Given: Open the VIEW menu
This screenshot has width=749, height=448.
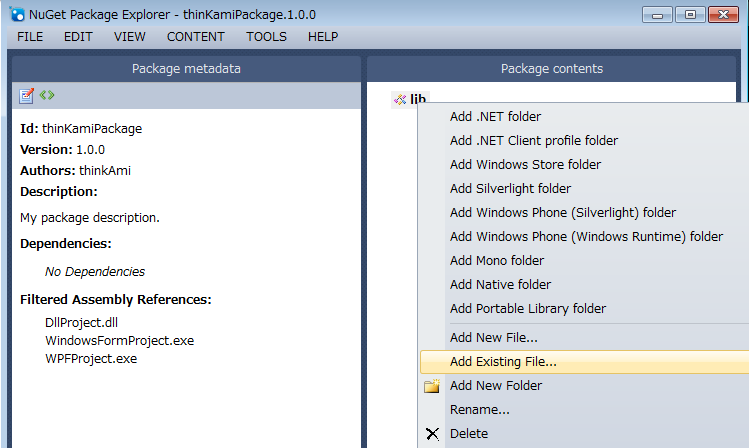Looking at the screenshot, I should point(129,37).
